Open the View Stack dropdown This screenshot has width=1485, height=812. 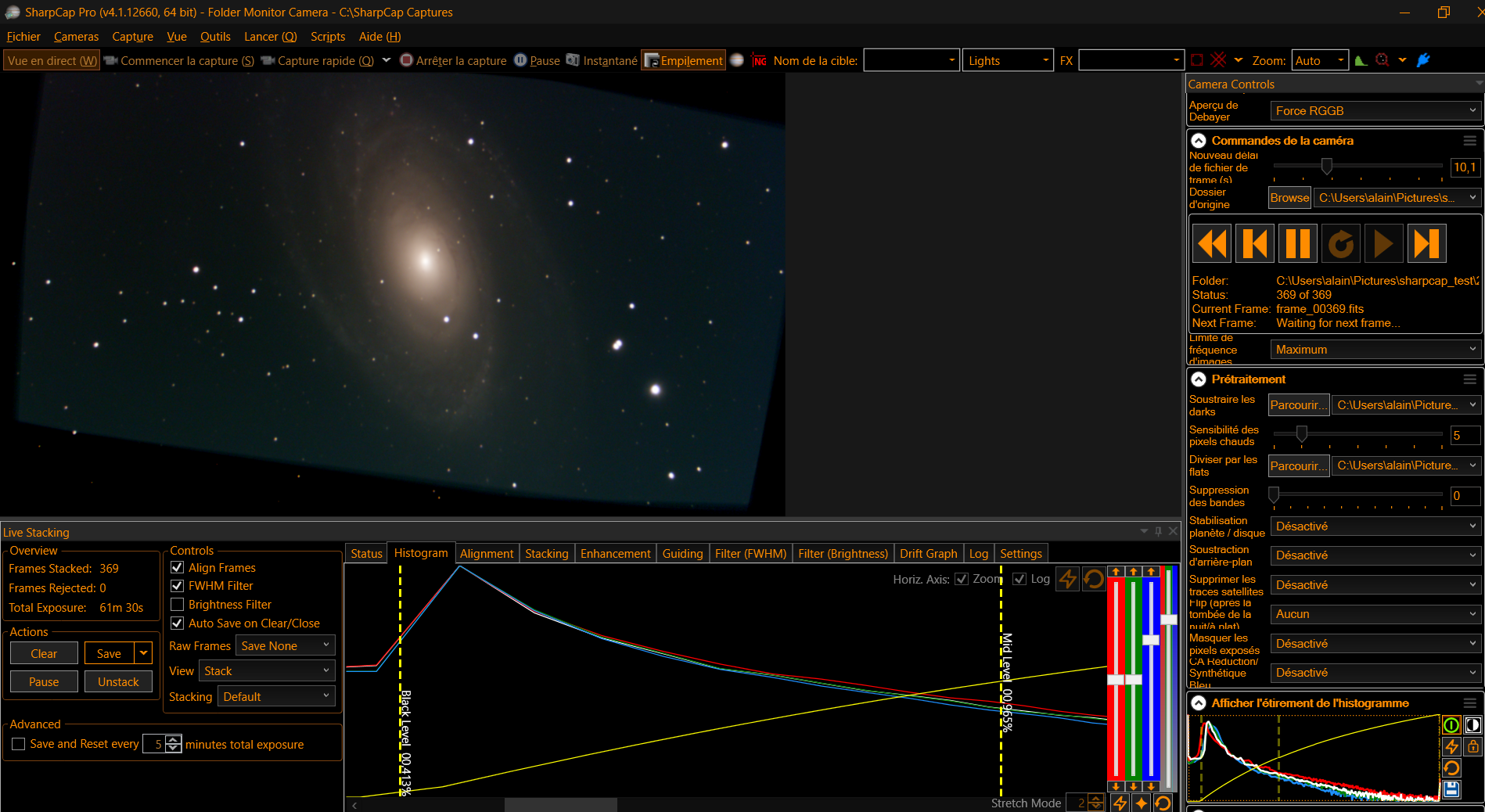click(x=268, y=670)
